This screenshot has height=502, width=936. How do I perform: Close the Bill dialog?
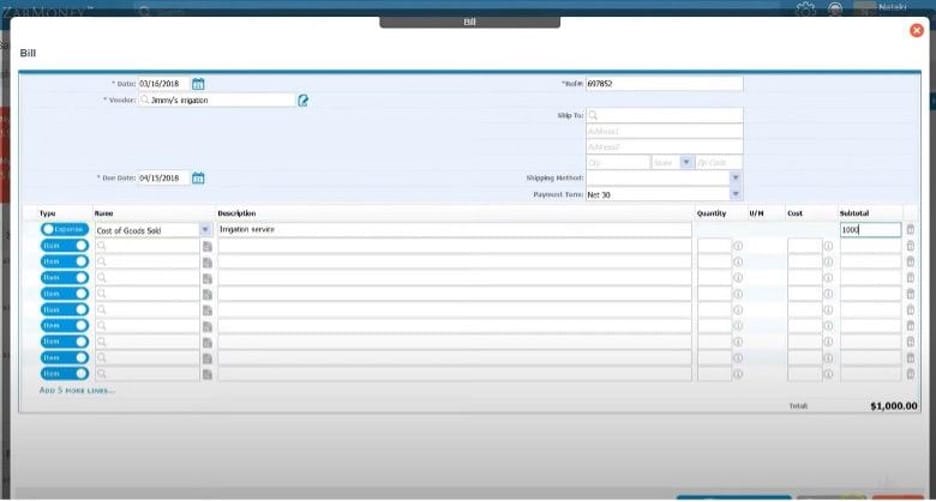coord(915,31)
